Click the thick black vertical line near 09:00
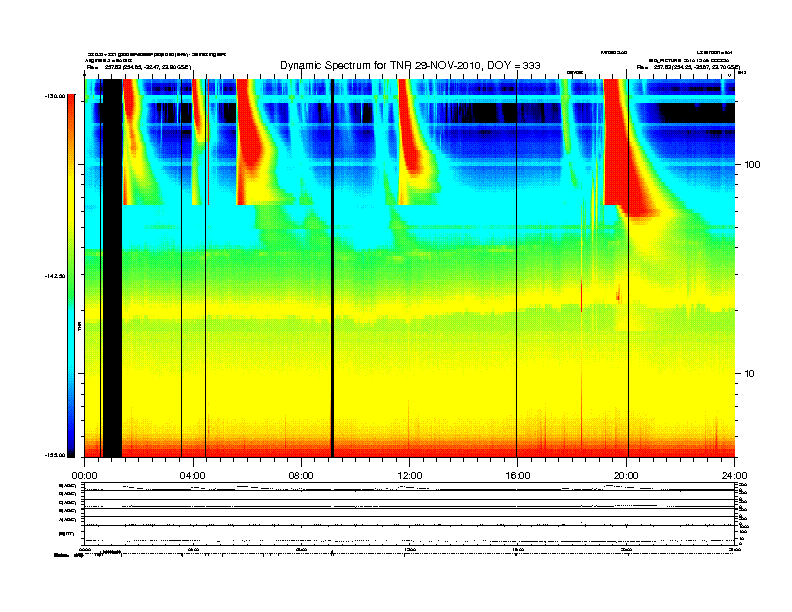 coord(332,268)
